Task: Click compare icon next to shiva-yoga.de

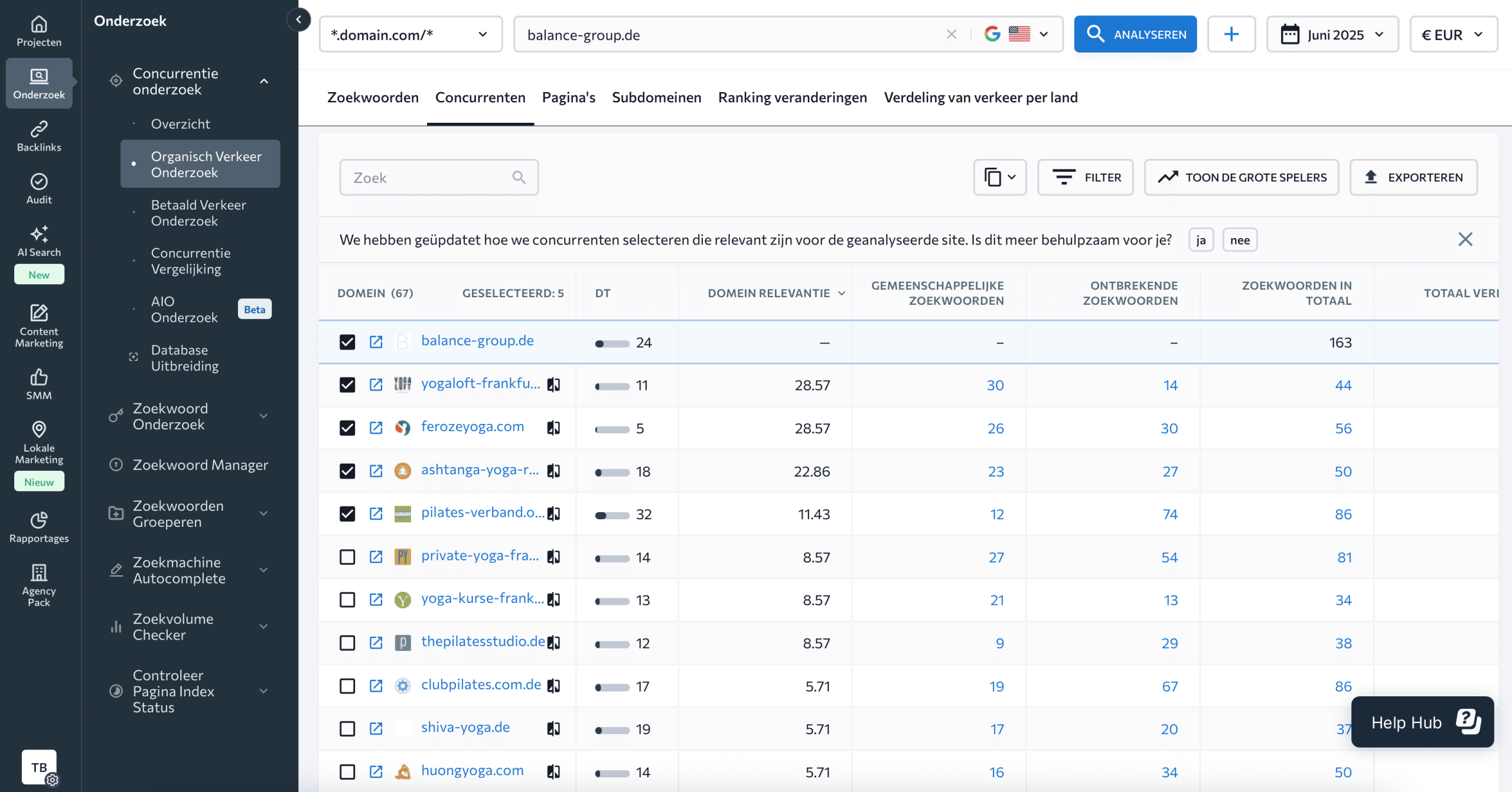Action: click(553, 729)
